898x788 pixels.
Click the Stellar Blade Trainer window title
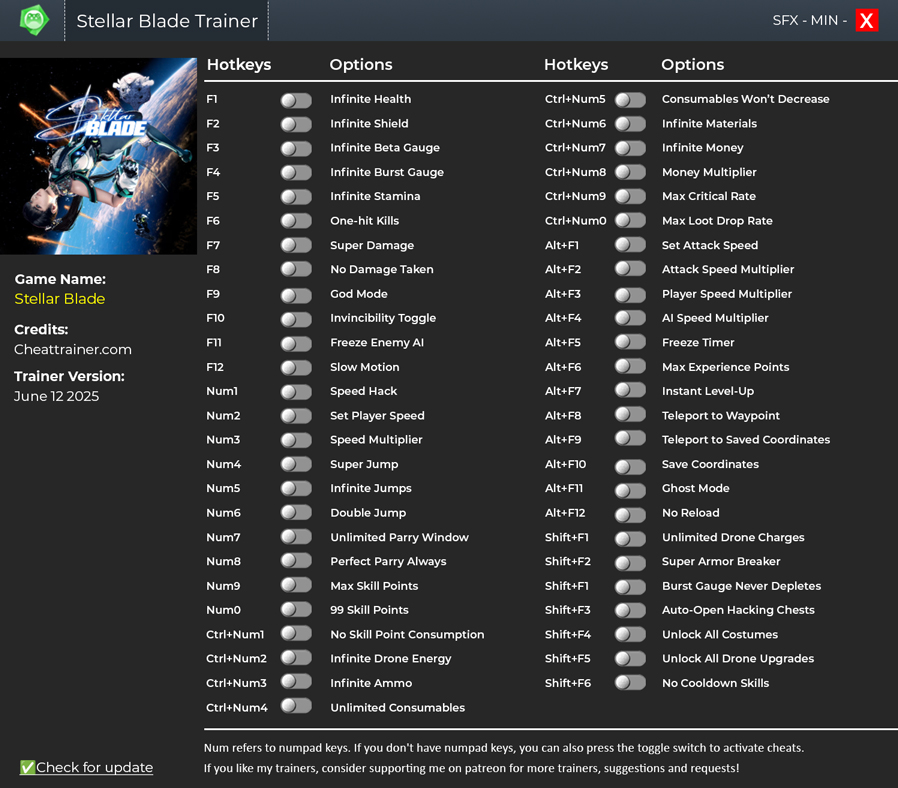(167, 21)
